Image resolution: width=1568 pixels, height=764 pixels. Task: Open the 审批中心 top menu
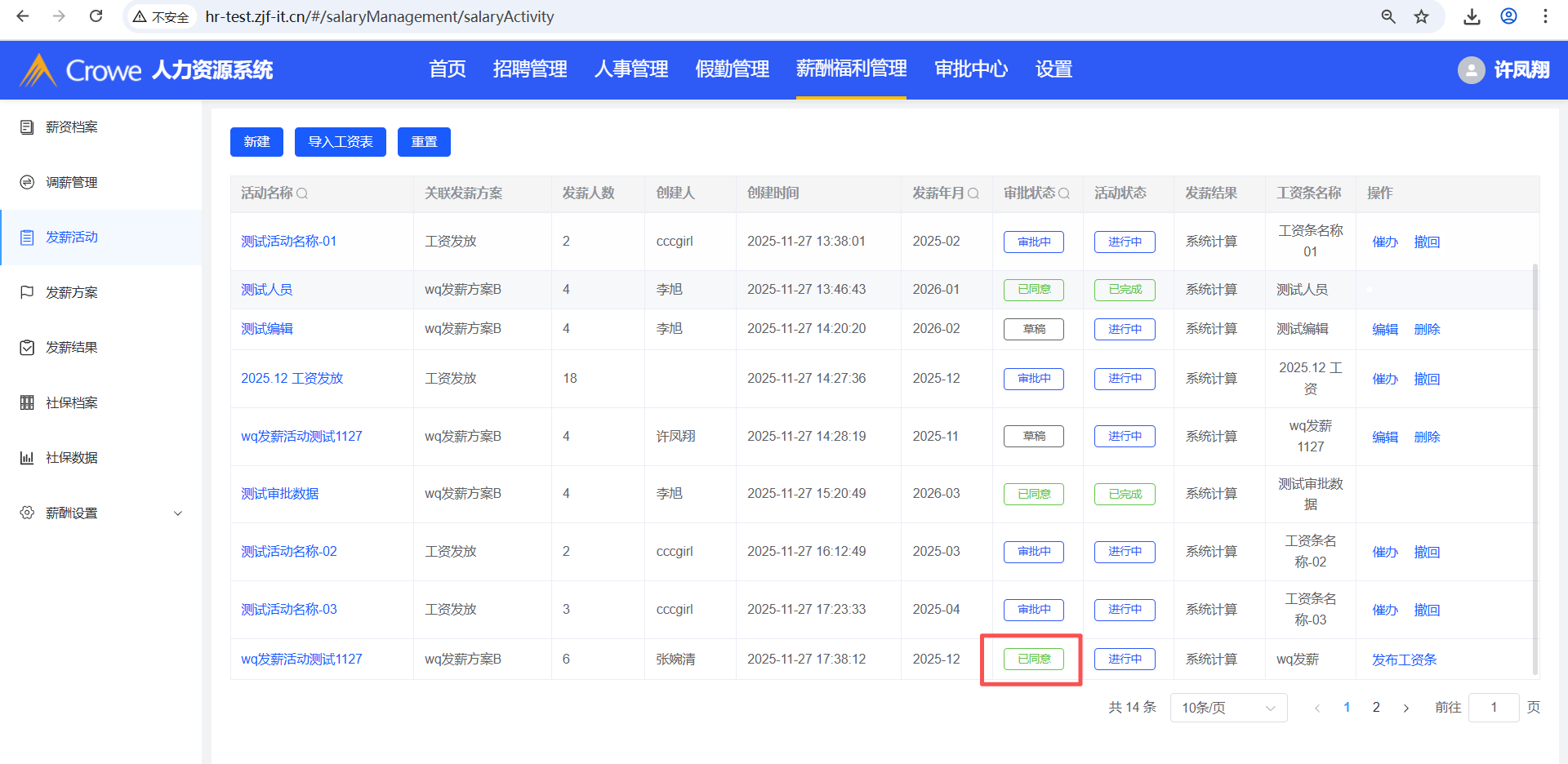pos(971,69)
